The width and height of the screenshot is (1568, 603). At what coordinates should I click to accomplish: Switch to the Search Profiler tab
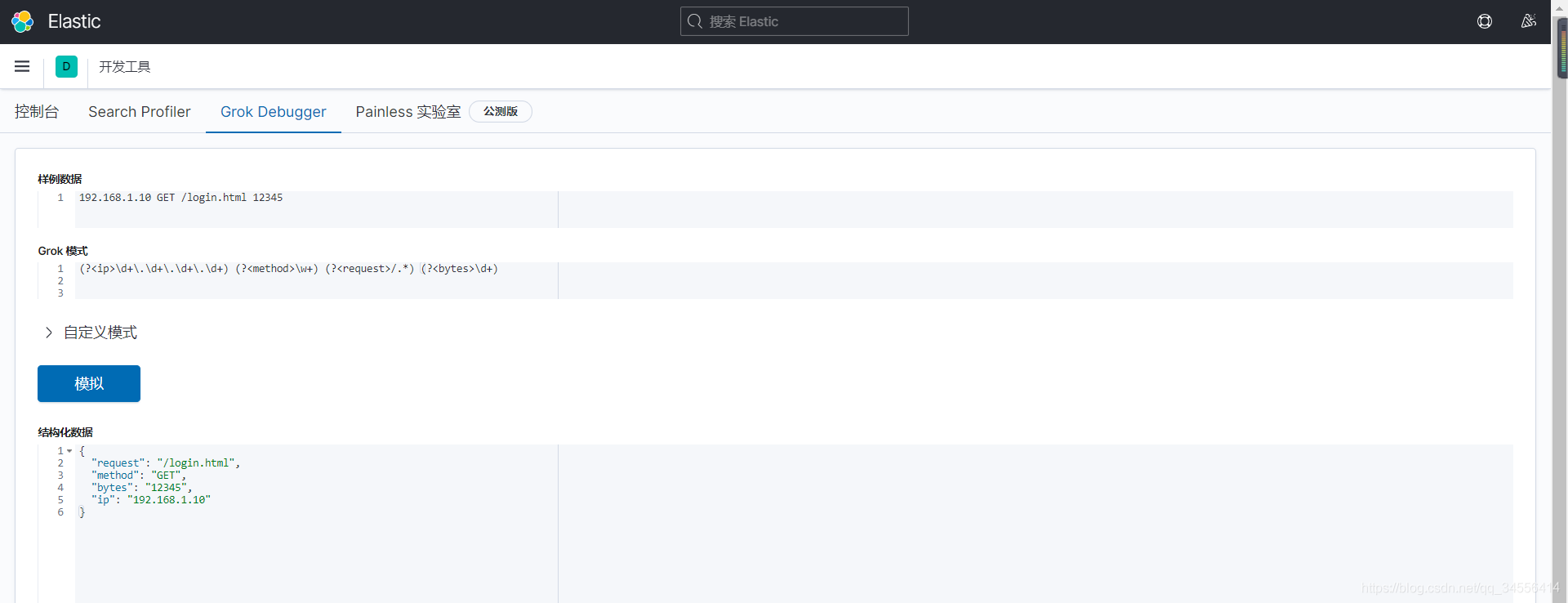point(140,112)
